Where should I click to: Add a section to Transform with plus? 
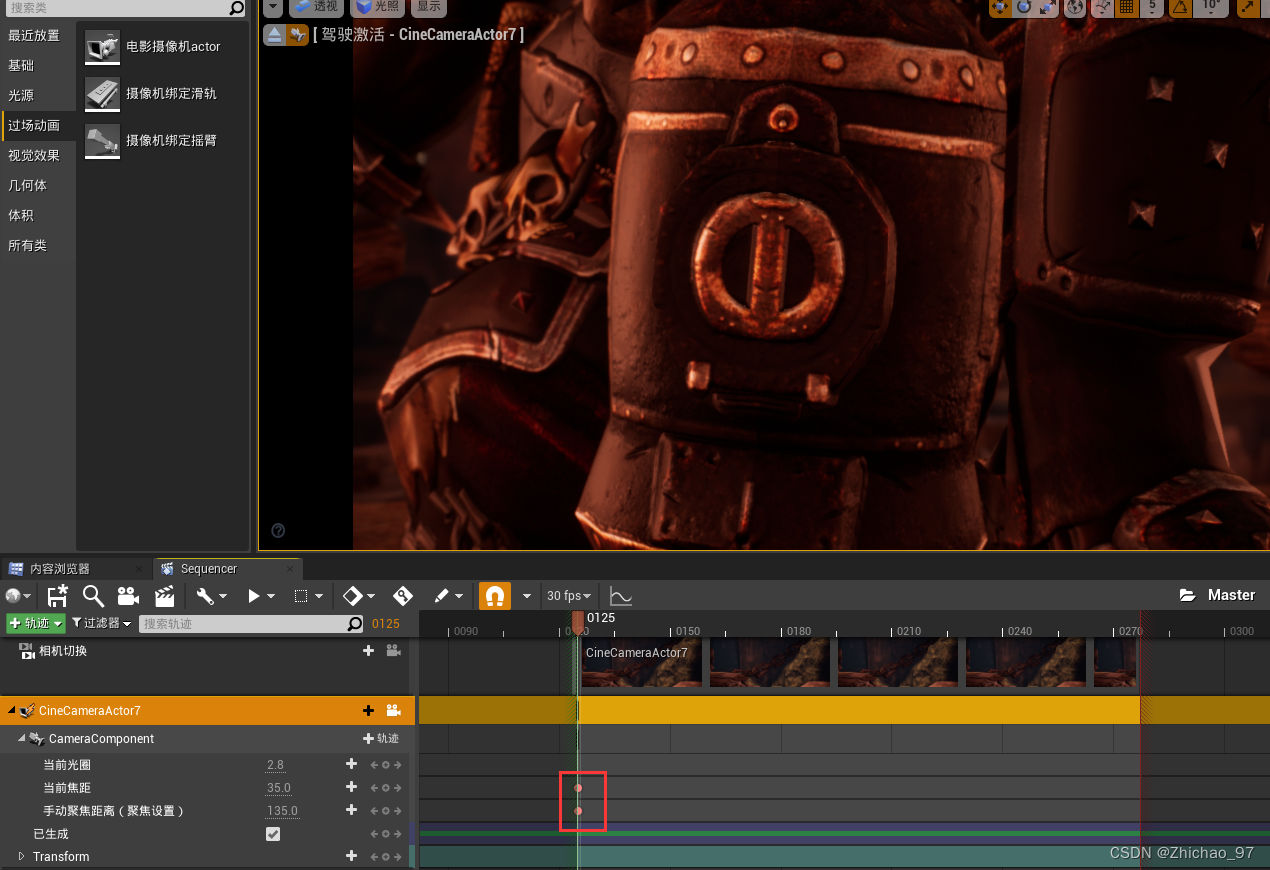pyautogui.click(x=351, y=857)
